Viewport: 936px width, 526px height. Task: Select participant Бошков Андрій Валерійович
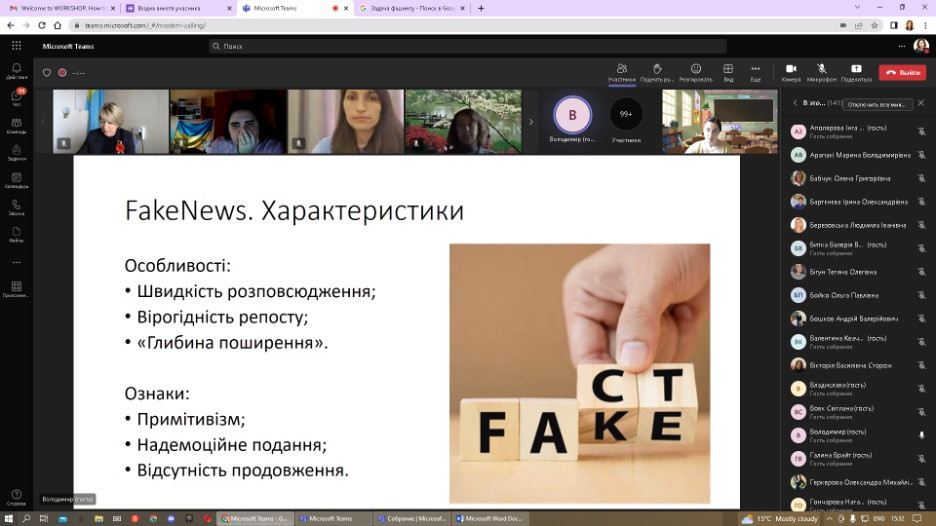857,319
